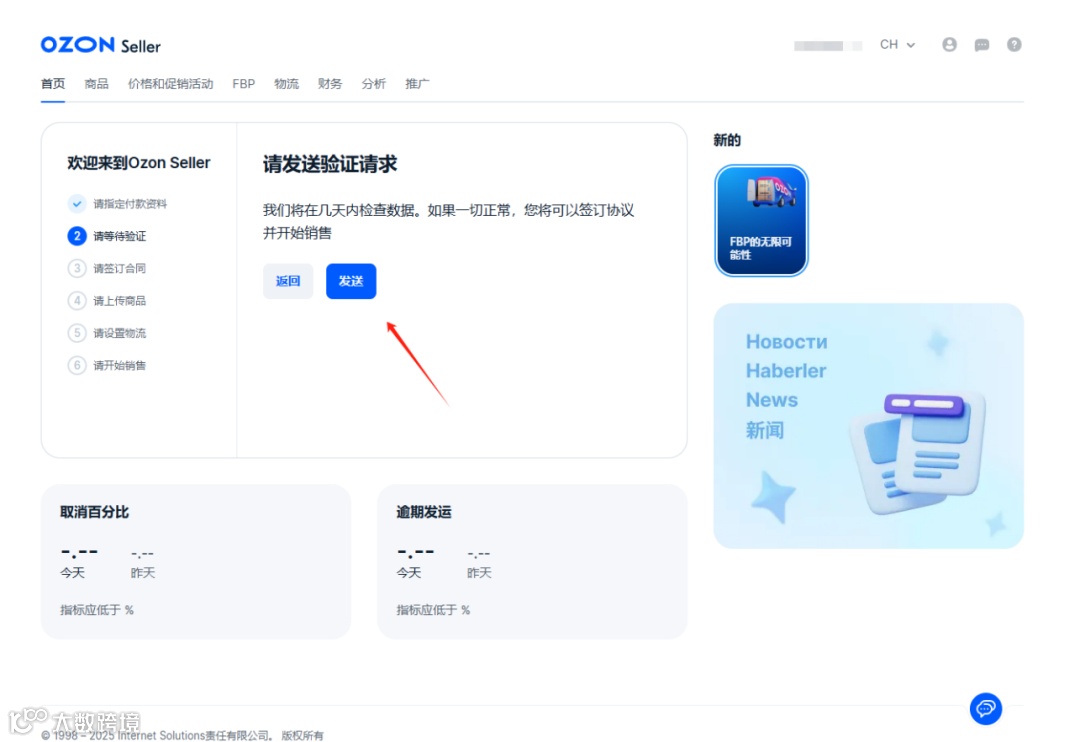This screenshot has width=1080, height=742.
Task: Click the OZON Seller logo
Action: (x=101, y=45)
